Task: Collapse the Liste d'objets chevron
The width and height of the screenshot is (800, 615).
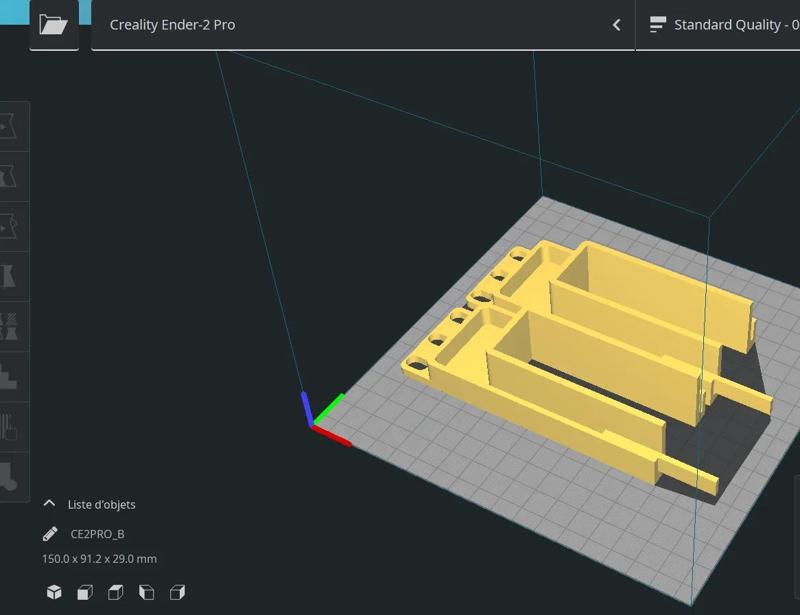Action: click(49, 504)
